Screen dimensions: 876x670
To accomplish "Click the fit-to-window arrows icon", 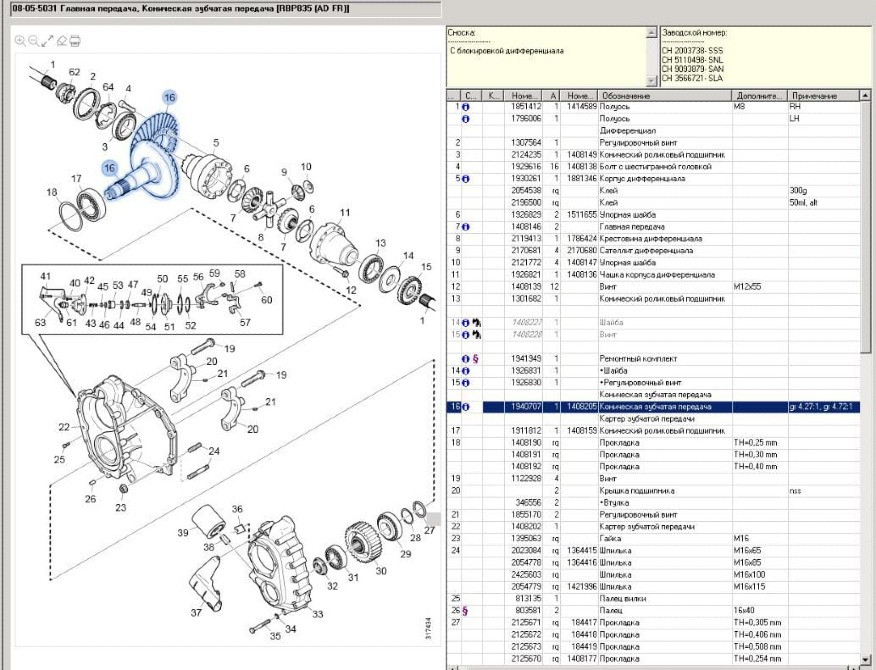I will click(x=47, y=41).
